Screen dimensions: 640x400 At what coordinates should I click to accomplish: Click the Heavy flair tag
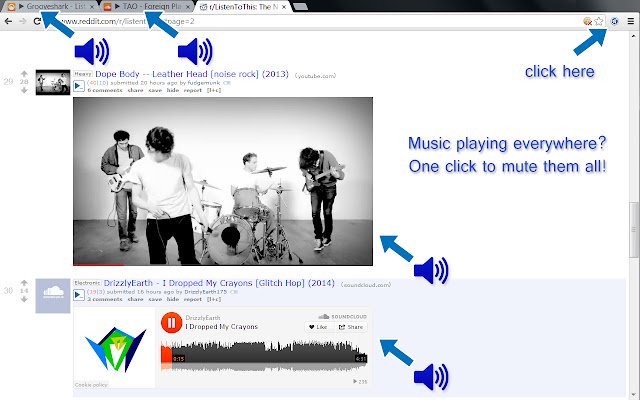coord(83,74)
